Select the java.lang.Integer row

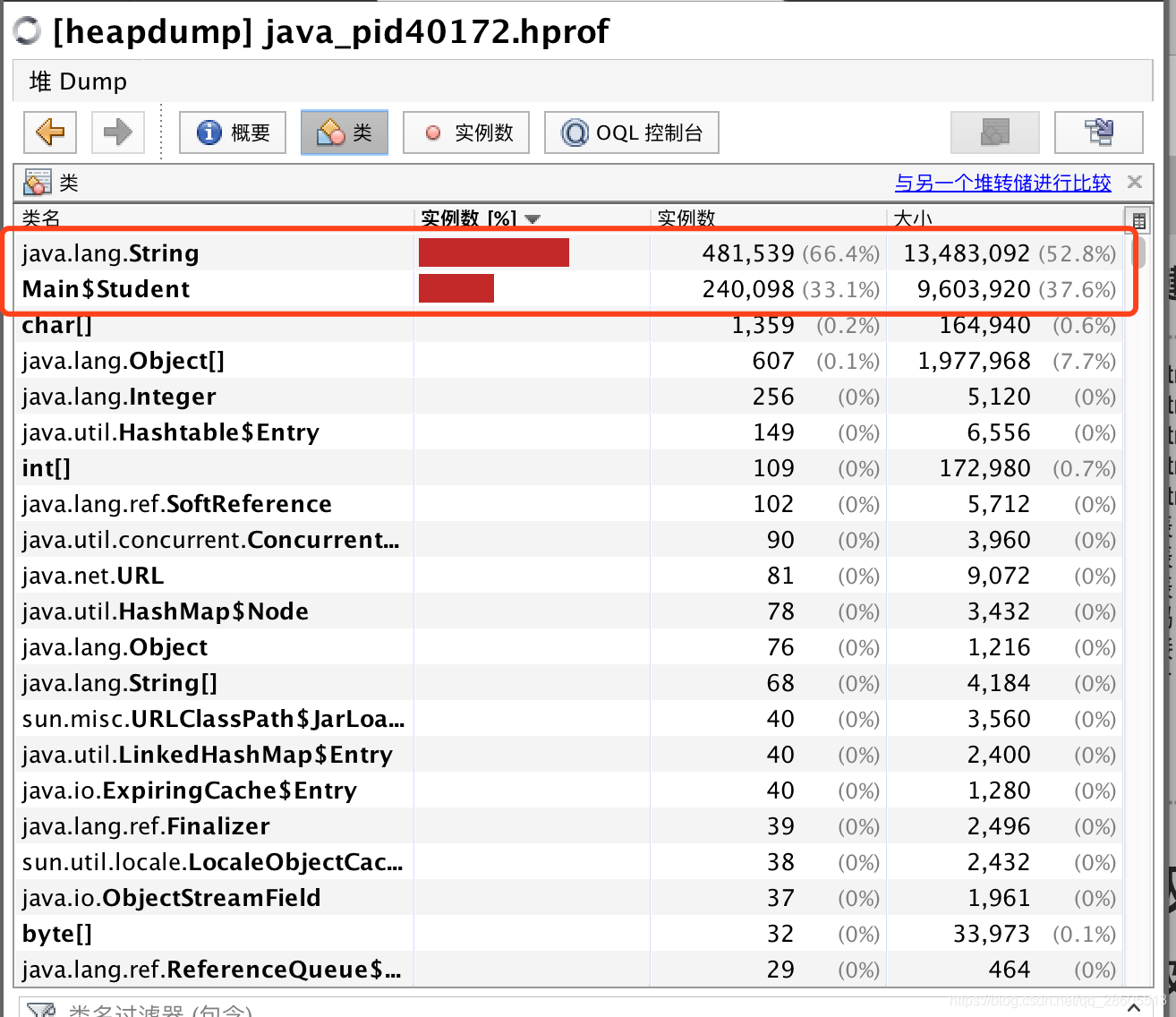(x=568, y=397)
